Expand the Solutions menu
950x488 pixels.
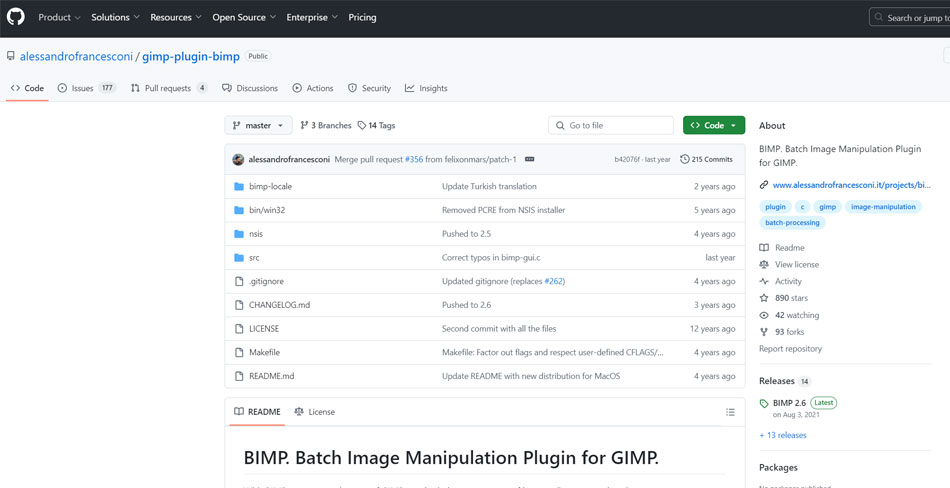click(x=115, y=18)
